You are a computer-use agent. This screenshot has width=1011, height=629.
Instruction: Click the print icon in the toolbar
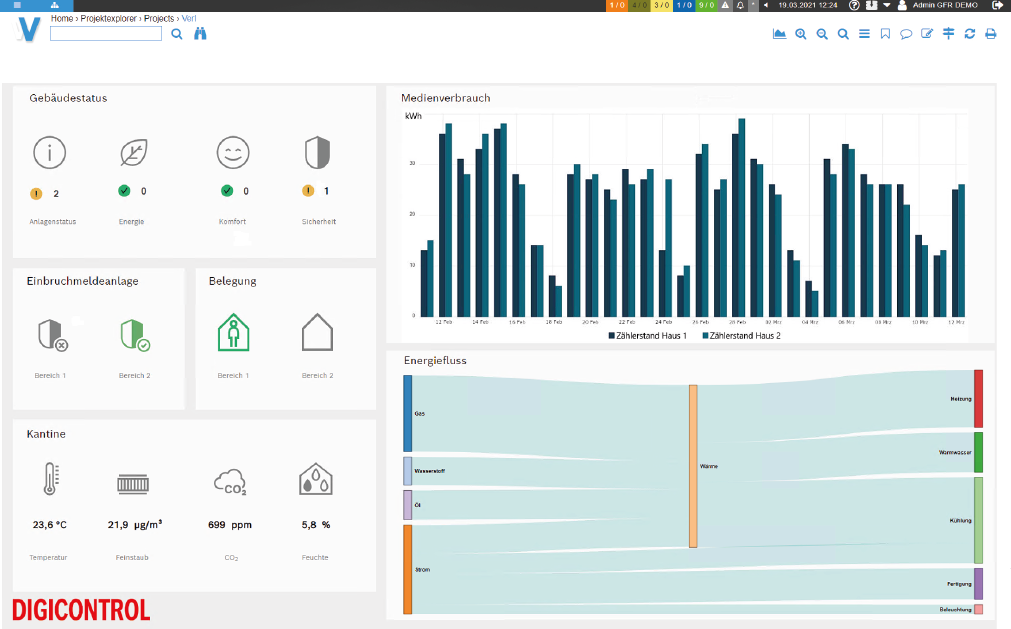990,34
